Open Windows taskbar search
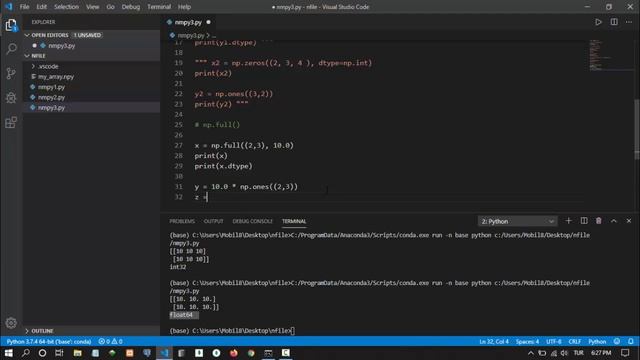 (25, 353)
